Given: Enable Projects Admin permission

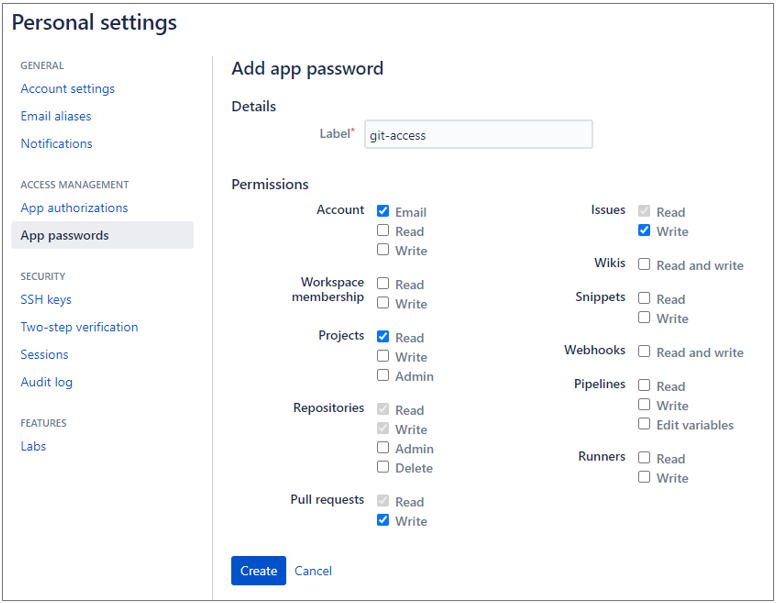Looking at the screenshot, I should click(x=383, y=375).
